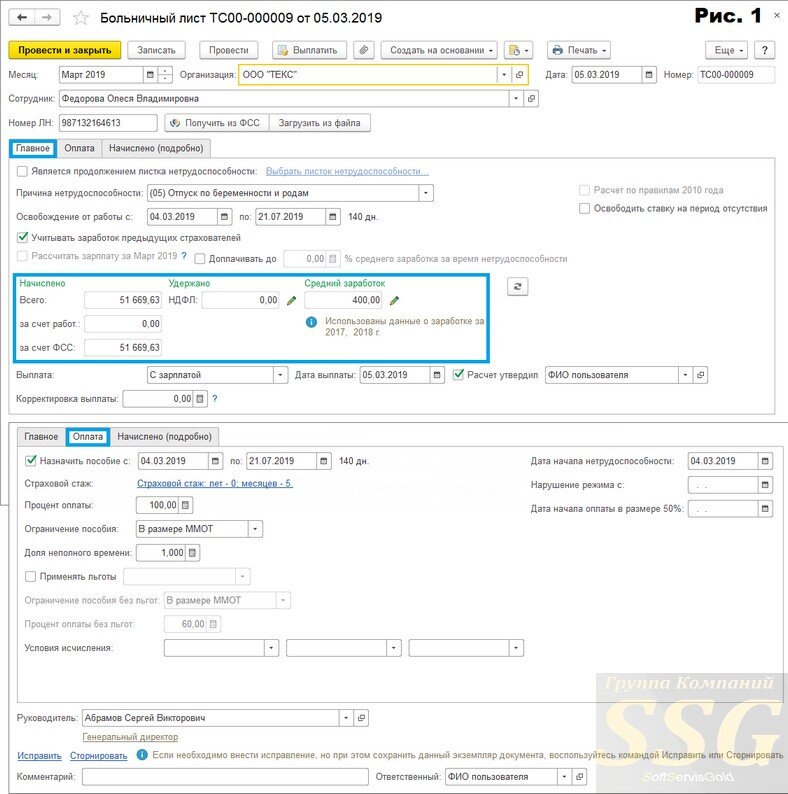Open the Печать dropdown button
Image resolution: width=788 pixels, height=794 pixels.
pos(579,50)
